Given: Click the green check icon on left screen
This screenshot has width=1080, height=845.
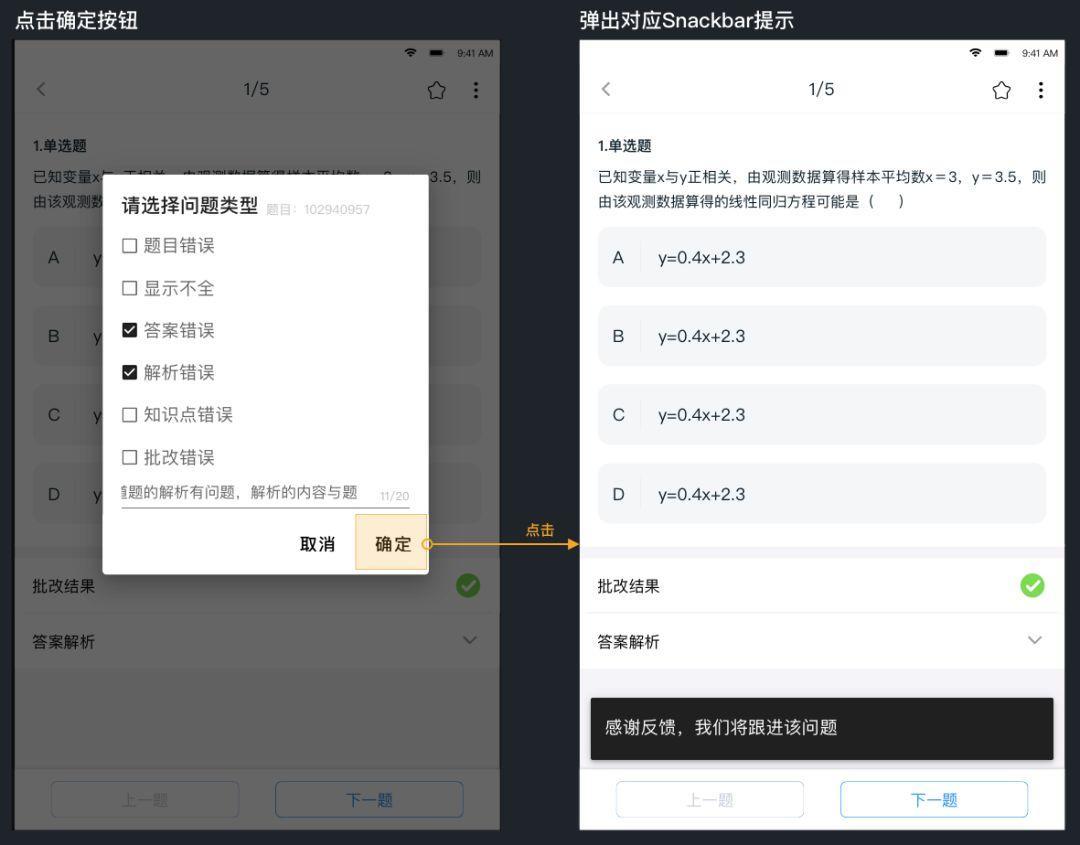Looking at the screenshot, I should [x=467, y=586].
